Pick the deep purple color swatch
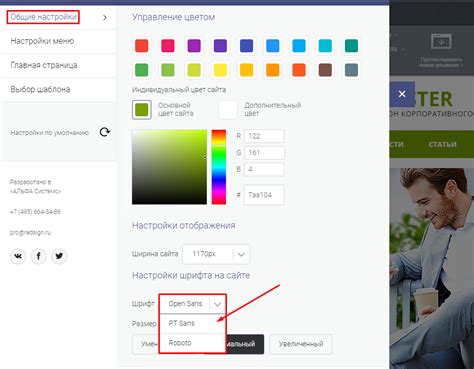474x369 pixels. [x=220, y=46]
